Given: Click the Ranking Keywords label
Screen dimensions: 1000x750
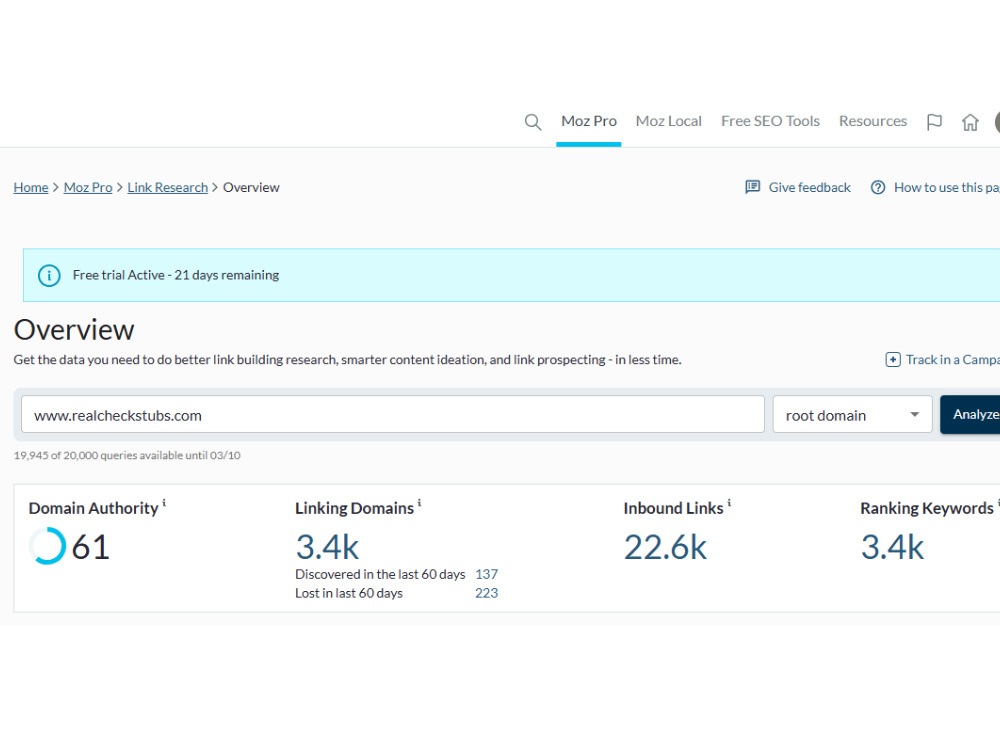Looking at the screenshot, I should point(927,508).
